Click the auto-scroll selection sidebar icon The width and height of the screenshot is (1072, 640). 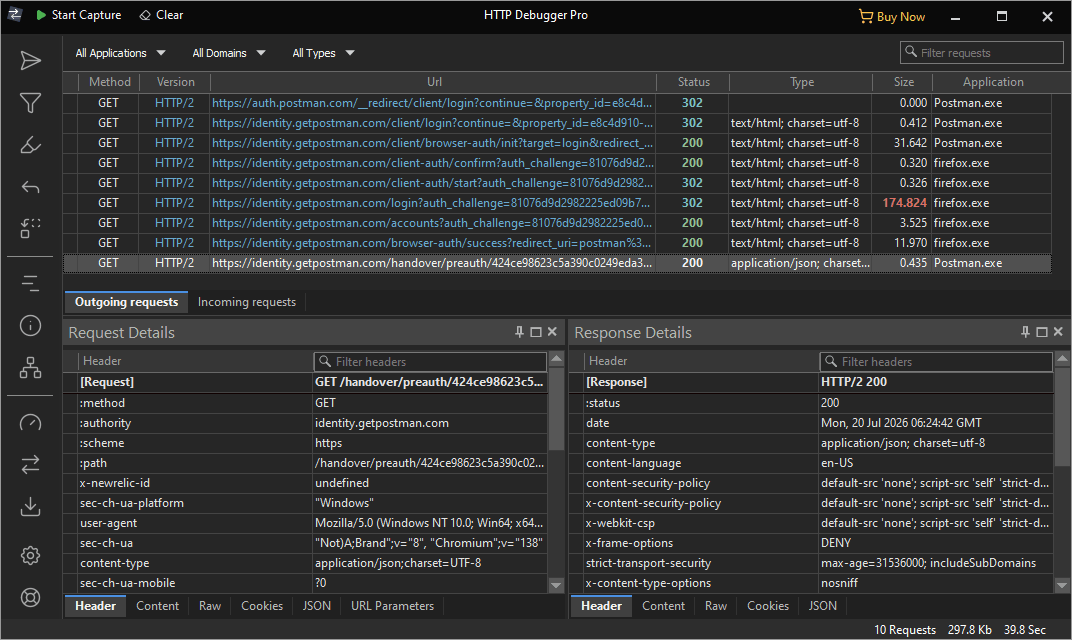coord(30,228)
